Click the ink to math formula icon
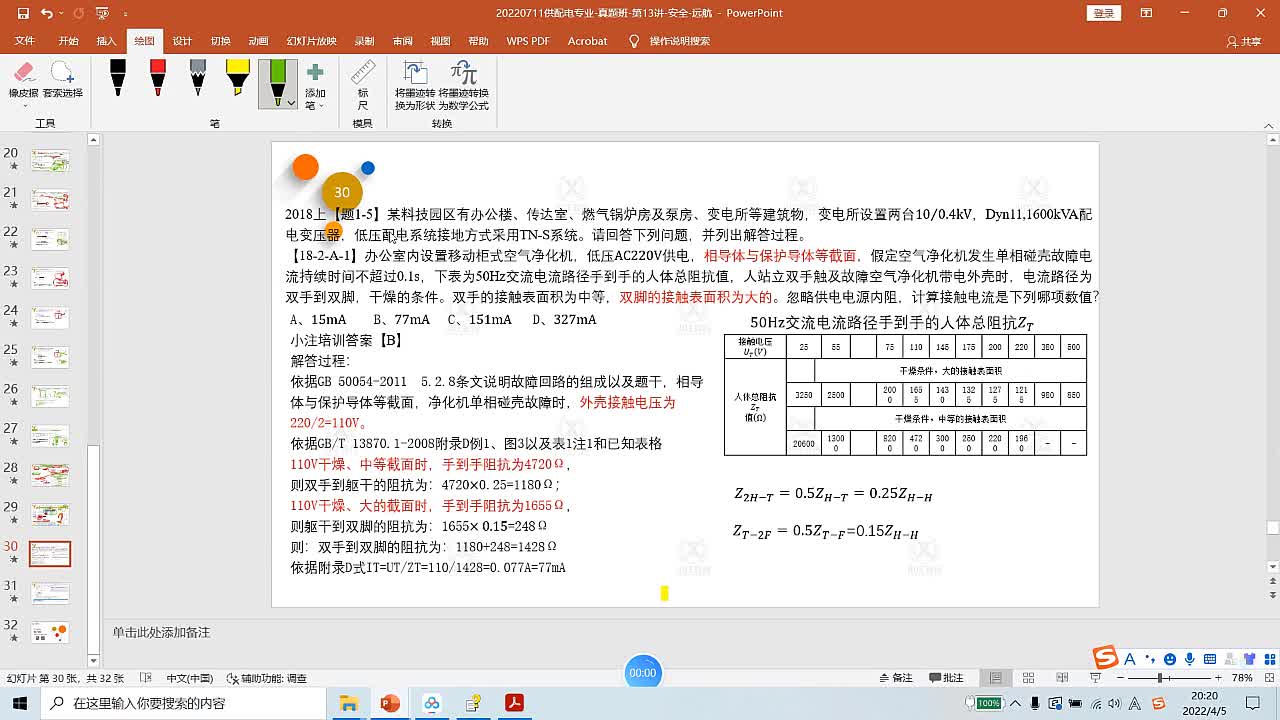The image size is (1280, 720). 463,85
